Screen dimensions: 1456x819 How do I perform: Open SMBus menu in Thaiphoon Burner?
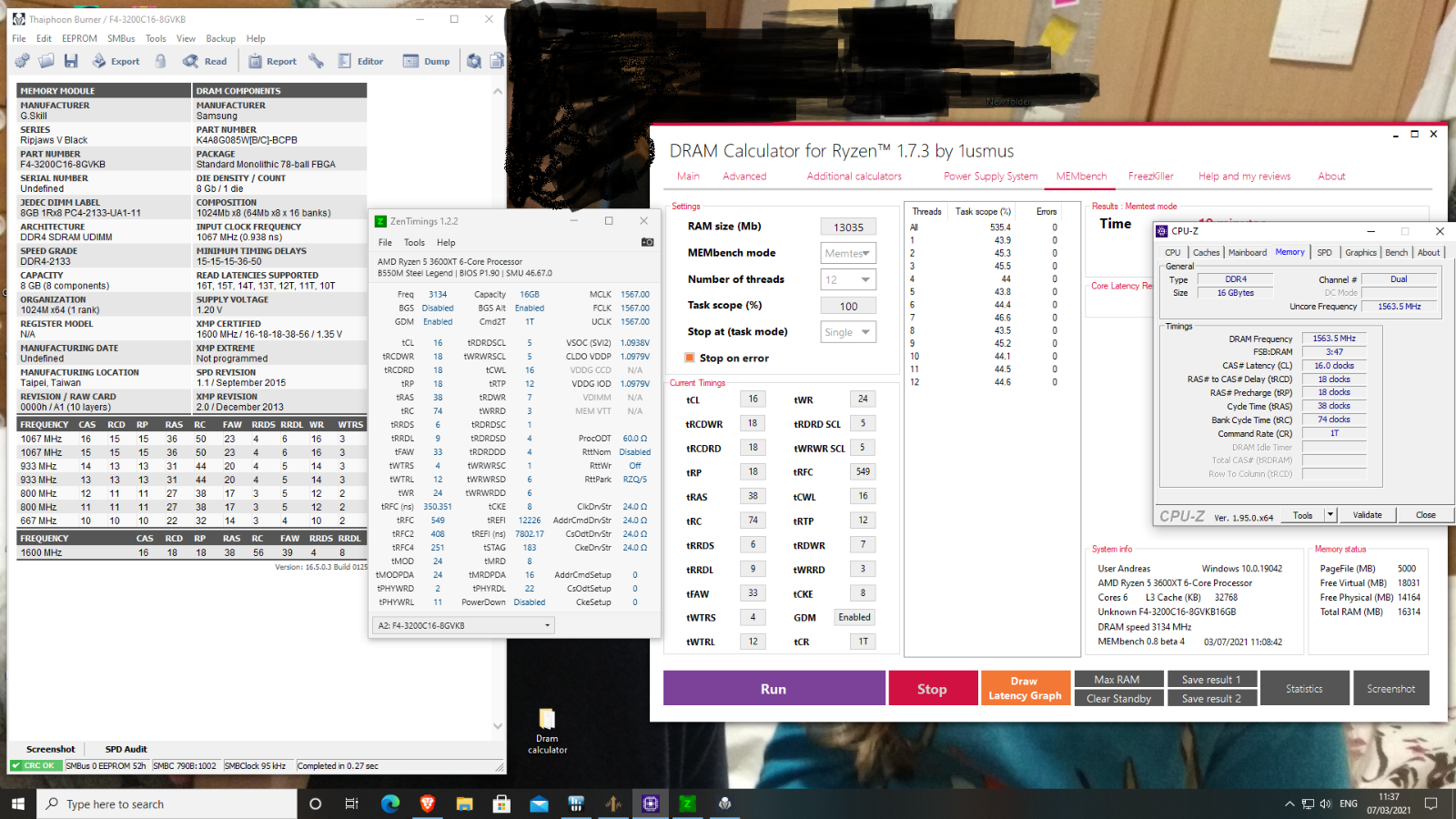point(121,38)
